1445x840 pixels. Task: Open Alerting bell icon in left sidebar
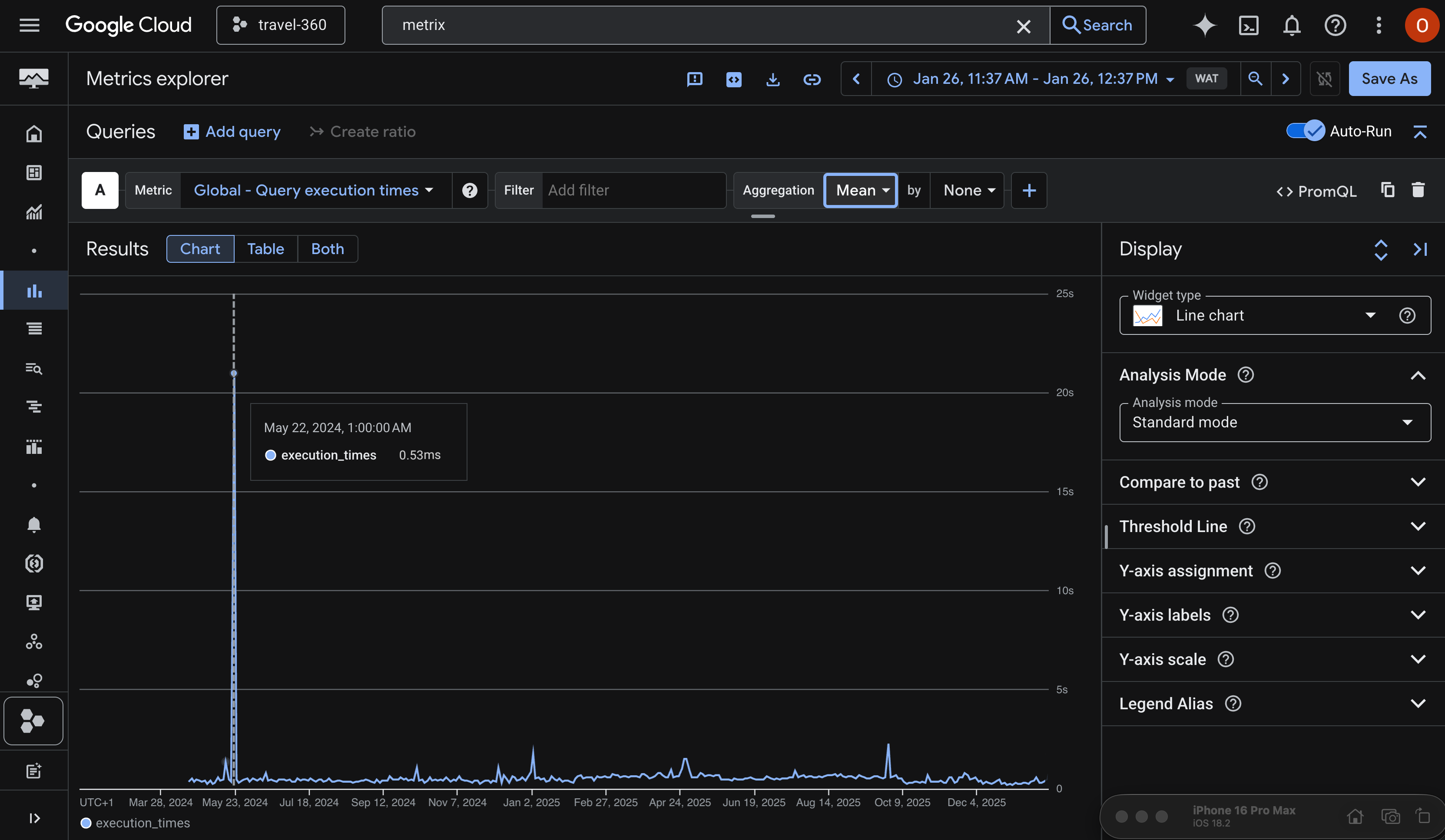34,524
